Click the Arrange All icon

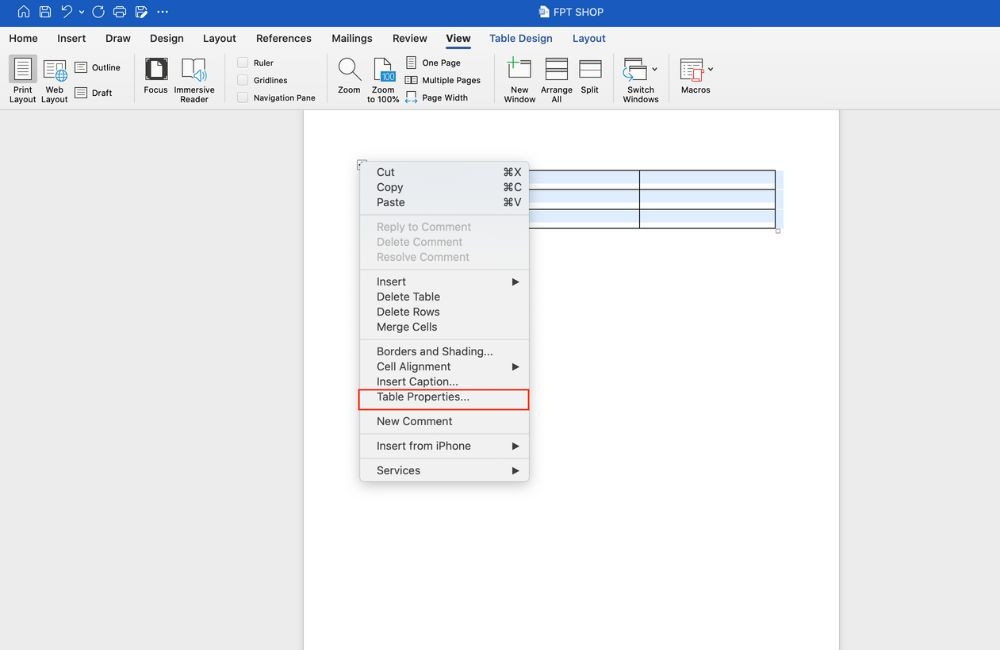(x=556, y=70)
